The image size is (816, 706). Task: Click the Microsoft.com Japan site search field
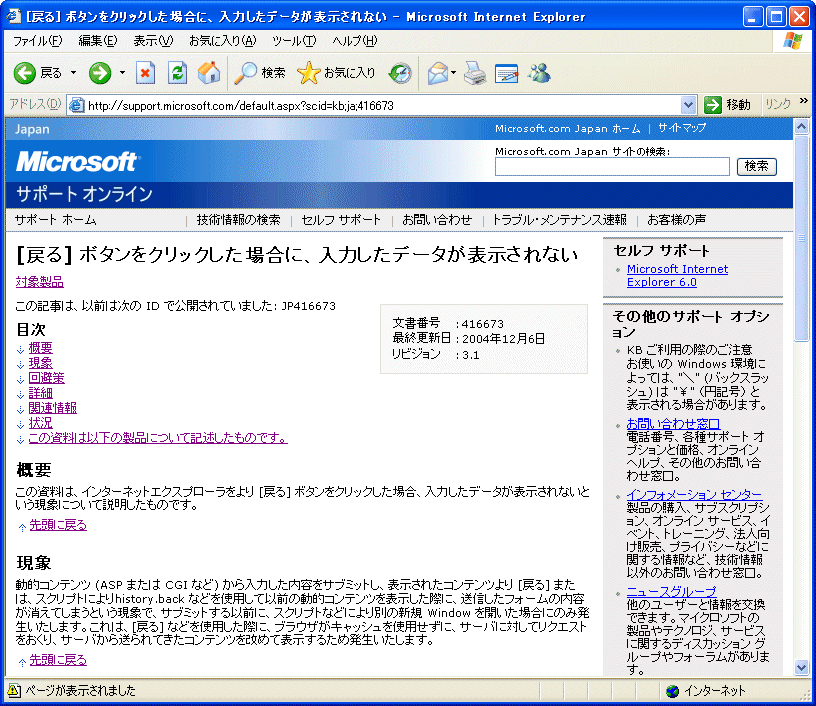[x=612, y=167]
